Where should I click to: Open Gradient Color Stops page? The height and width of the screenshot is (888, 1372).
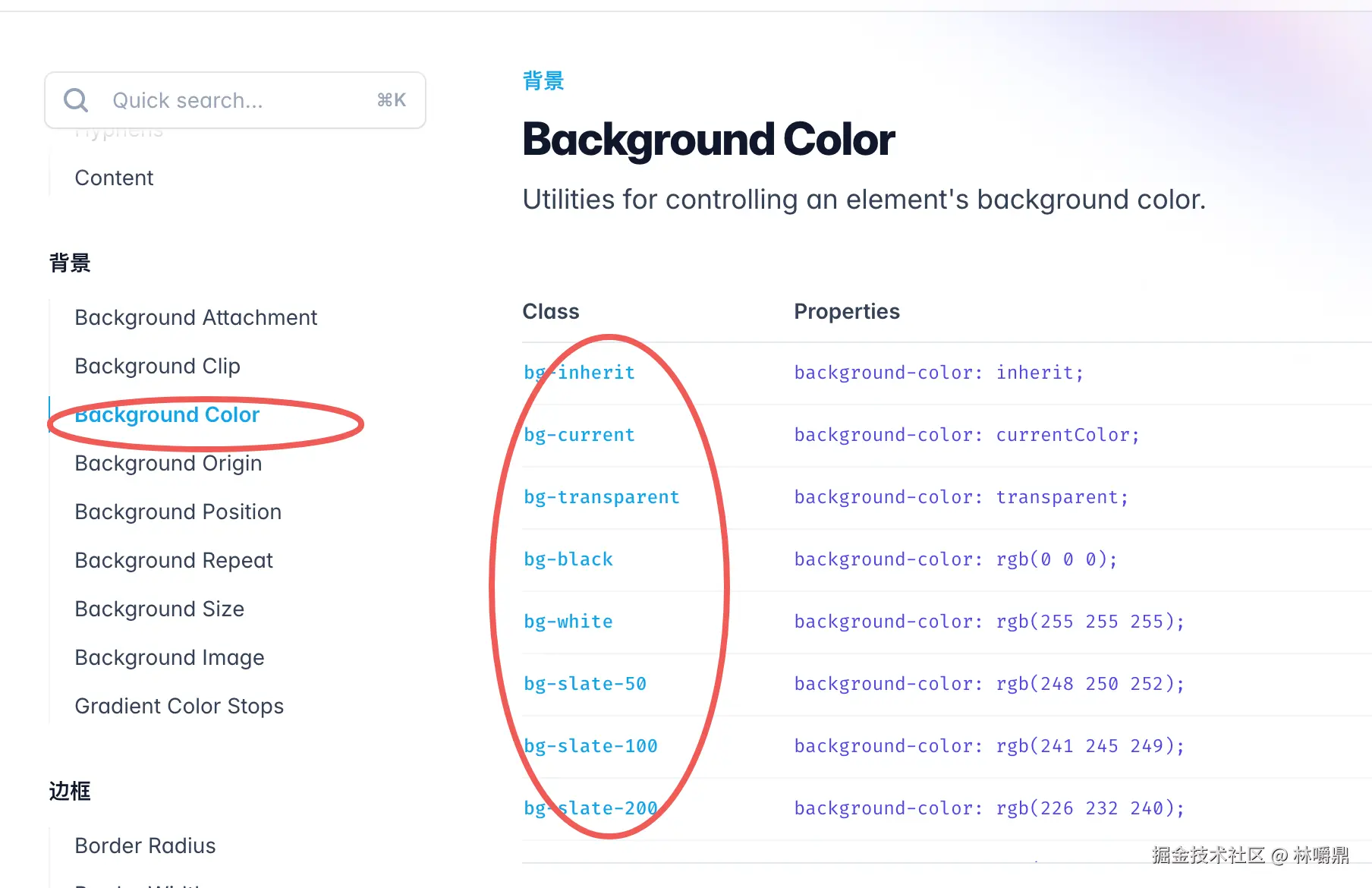[179, 706]
